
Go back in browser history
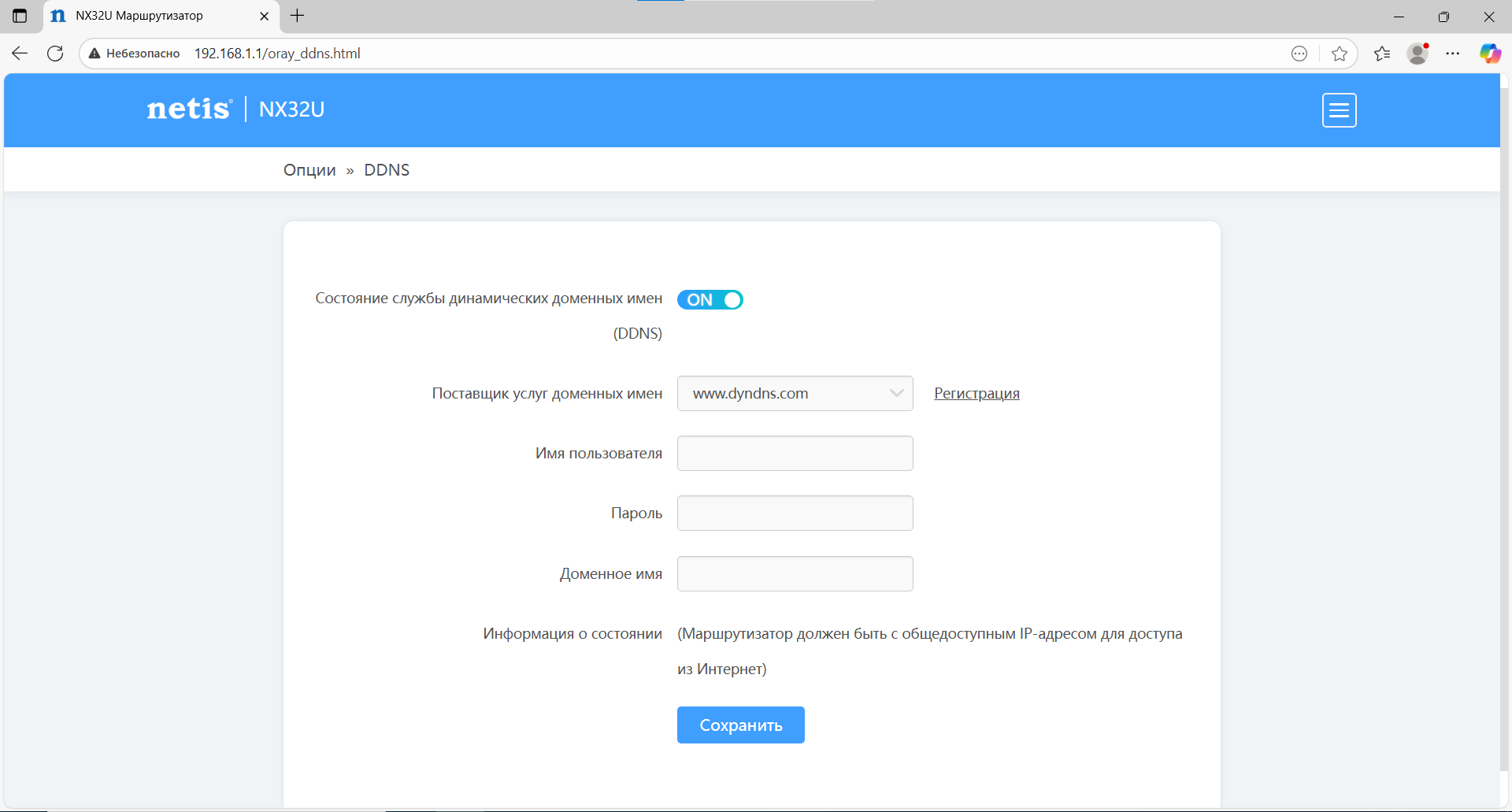[x=20, y=54]
